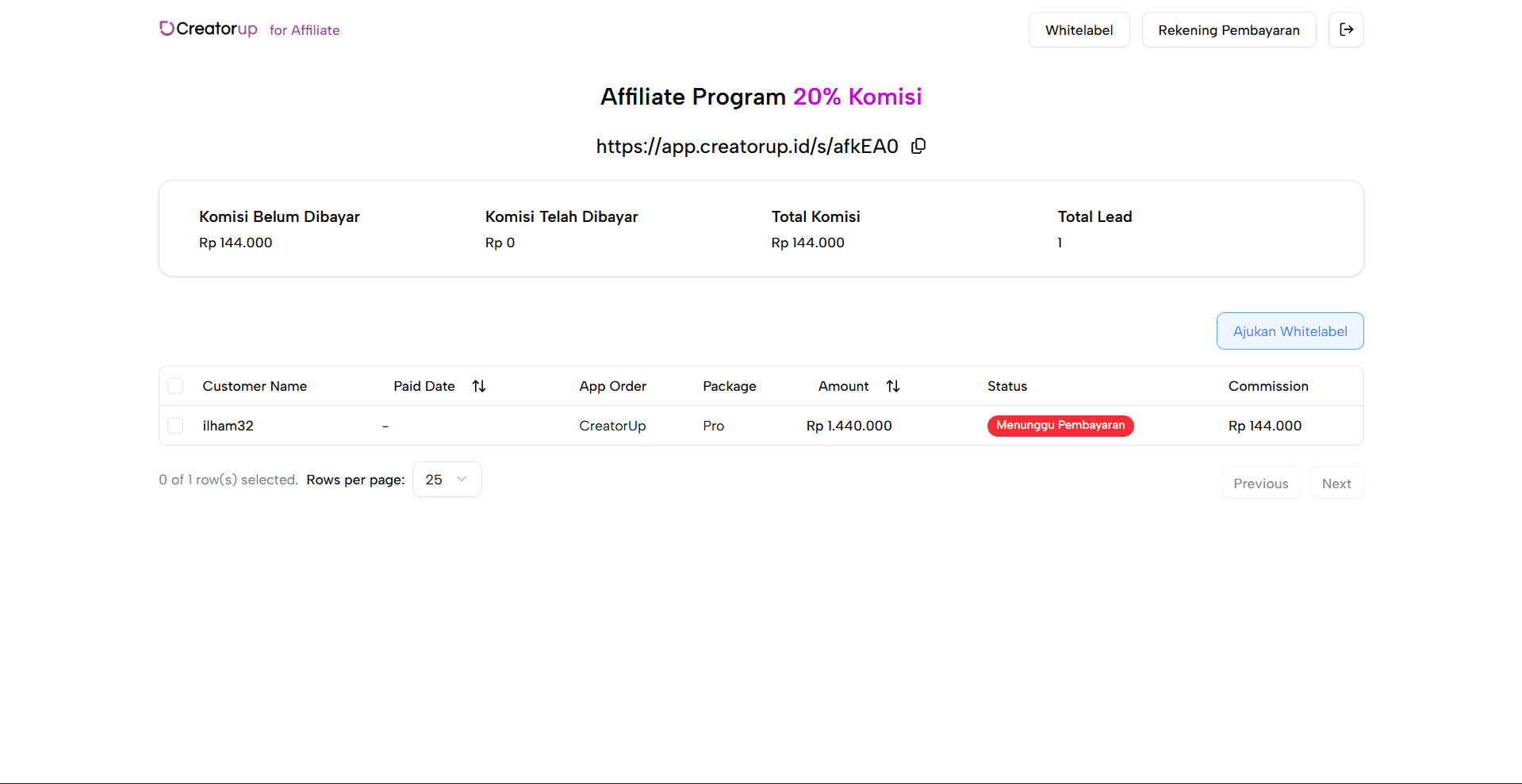Click the Amount column header
Image resolution: width=1522 pixels, height=784 pixels.
click(844, 386)
